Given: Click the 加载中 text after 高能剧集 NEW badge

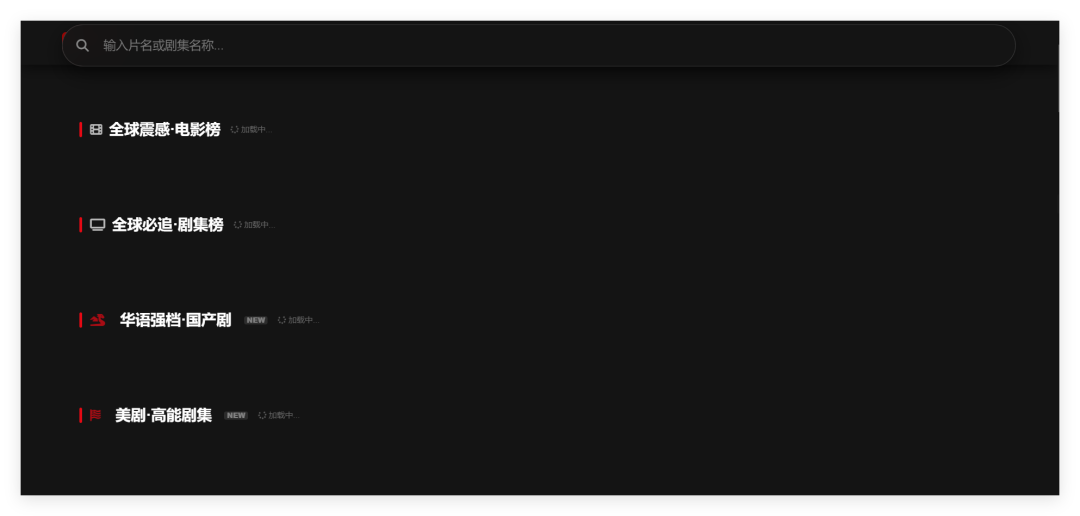Looking at the screenshot, I should click(284, 415).
